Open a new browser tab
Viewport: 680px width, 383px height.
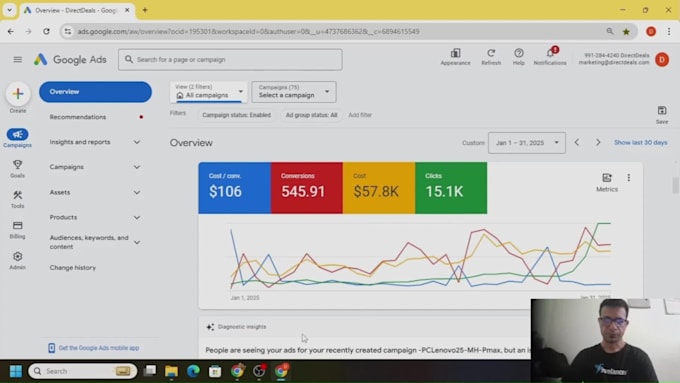145,10
